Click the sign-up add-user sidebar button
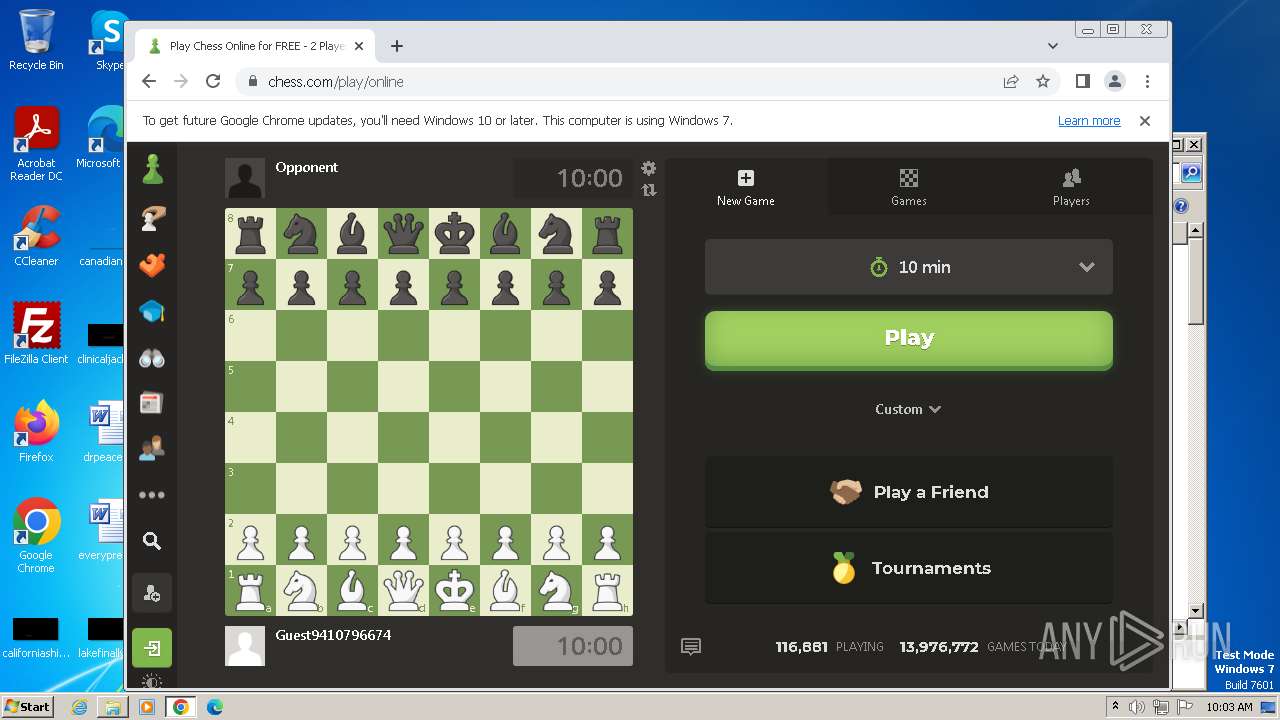Image resolution: width=1280 pixels, height=720 pixels. [x=152, y=594]
